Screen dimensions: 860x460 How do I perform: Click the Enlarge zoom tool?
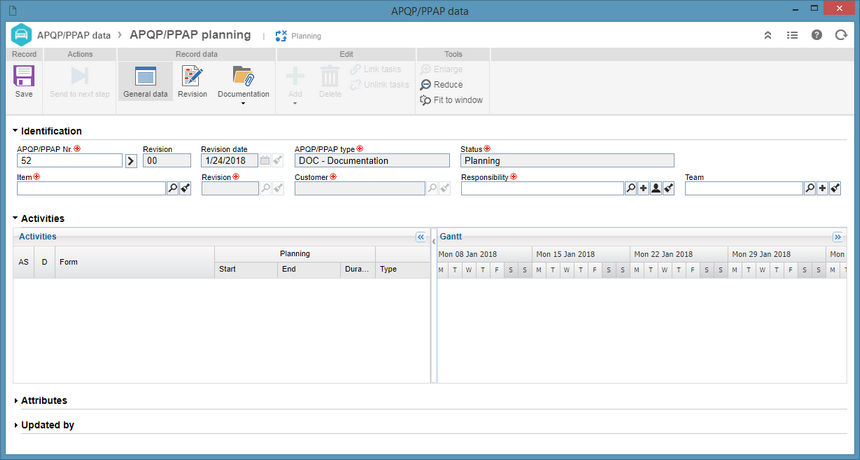pyautogui.click(x=442, y=69)
